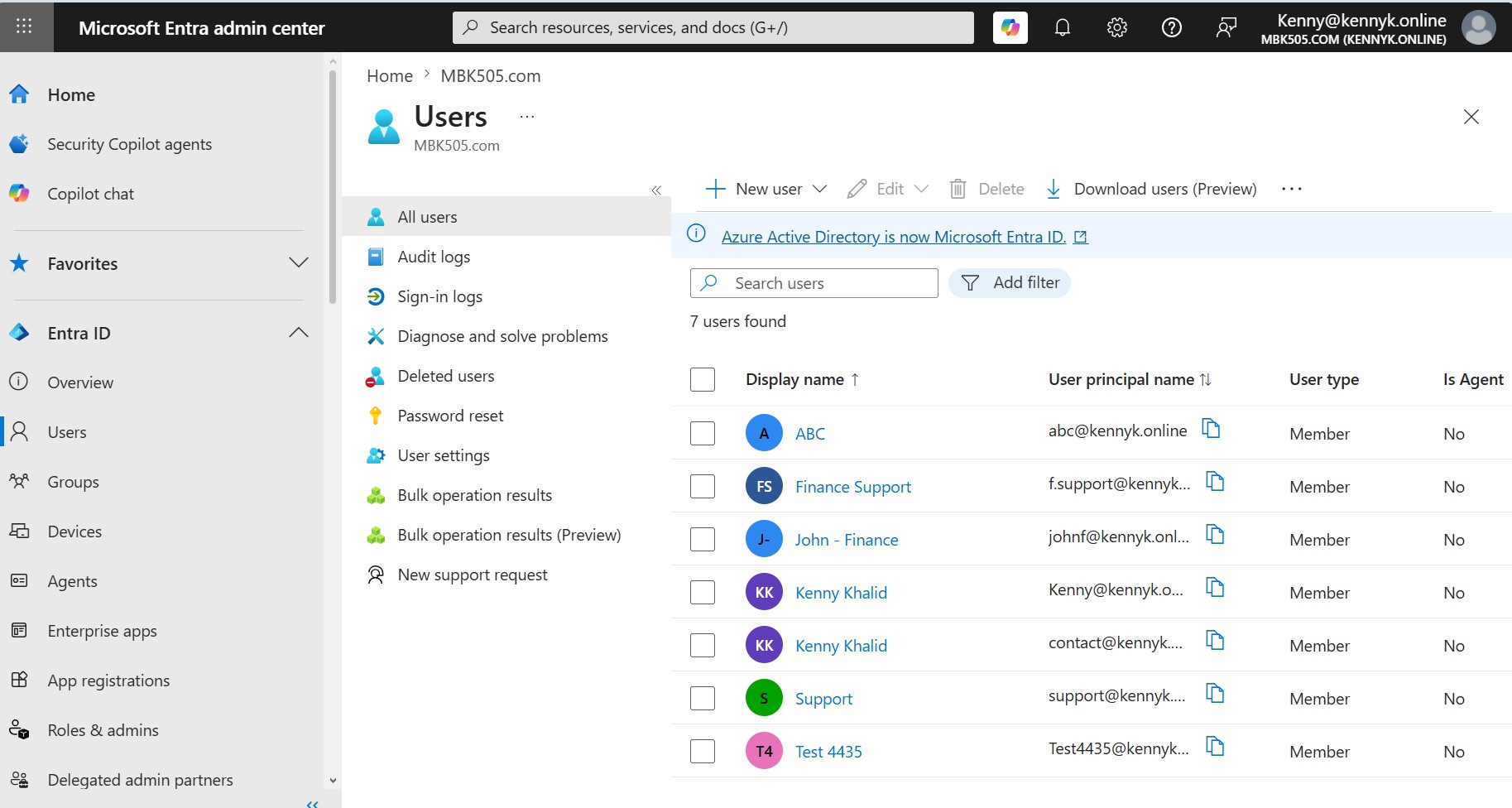Check the box for contact@kennyk... row
The width and height of the screenshot is (1512, 808).
(x=703, y=645)
